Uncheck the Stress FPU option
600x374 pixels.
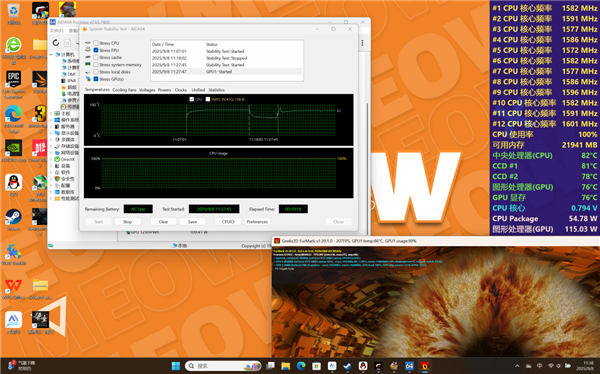point(96,50)
